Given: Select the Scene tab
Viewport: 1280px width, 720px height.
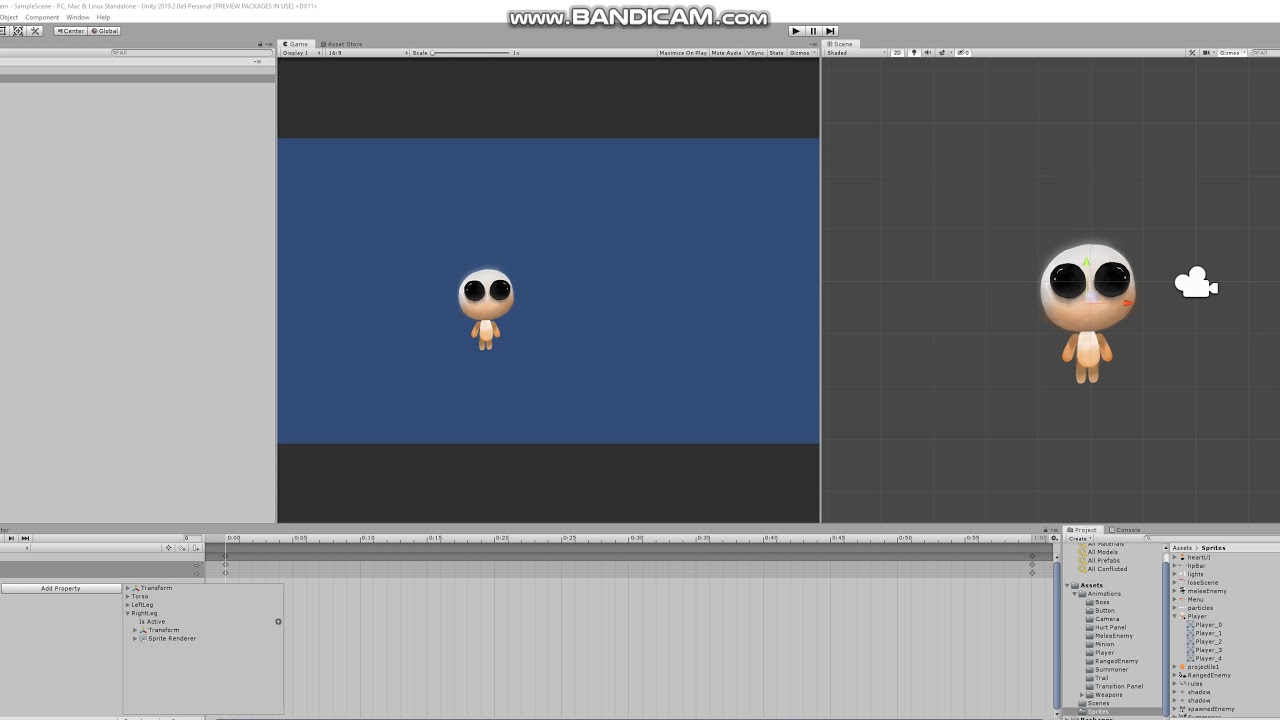Looking at the screenshot, I should coord(840,44).
